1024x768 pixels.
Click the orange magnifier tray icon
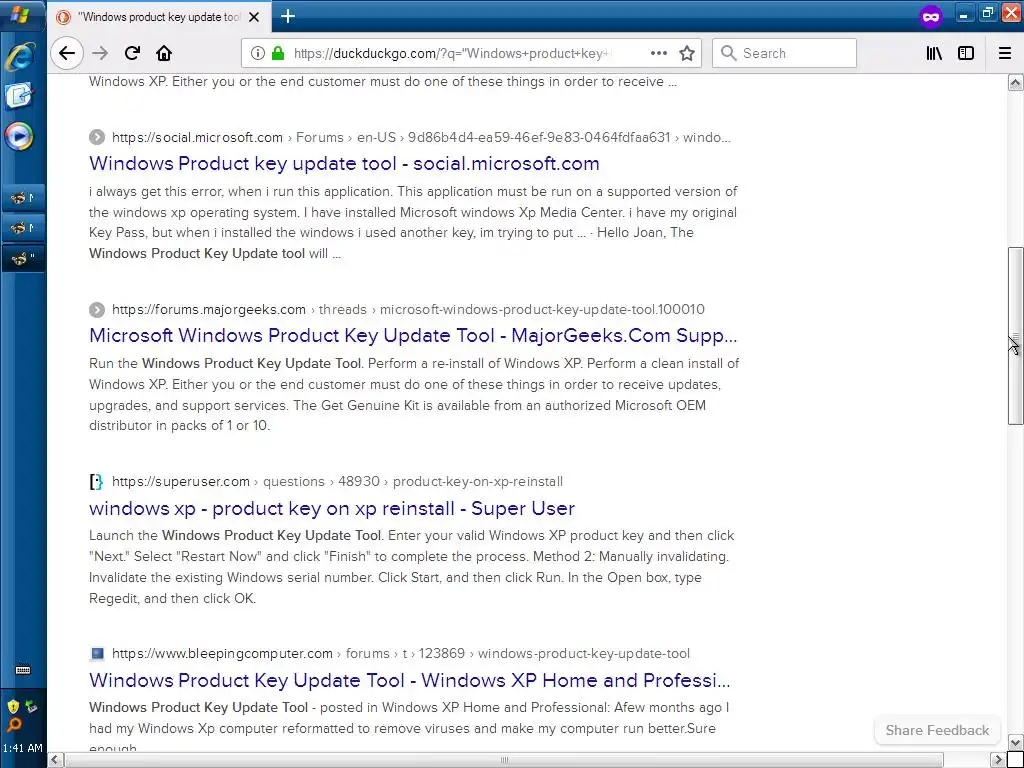13,724
